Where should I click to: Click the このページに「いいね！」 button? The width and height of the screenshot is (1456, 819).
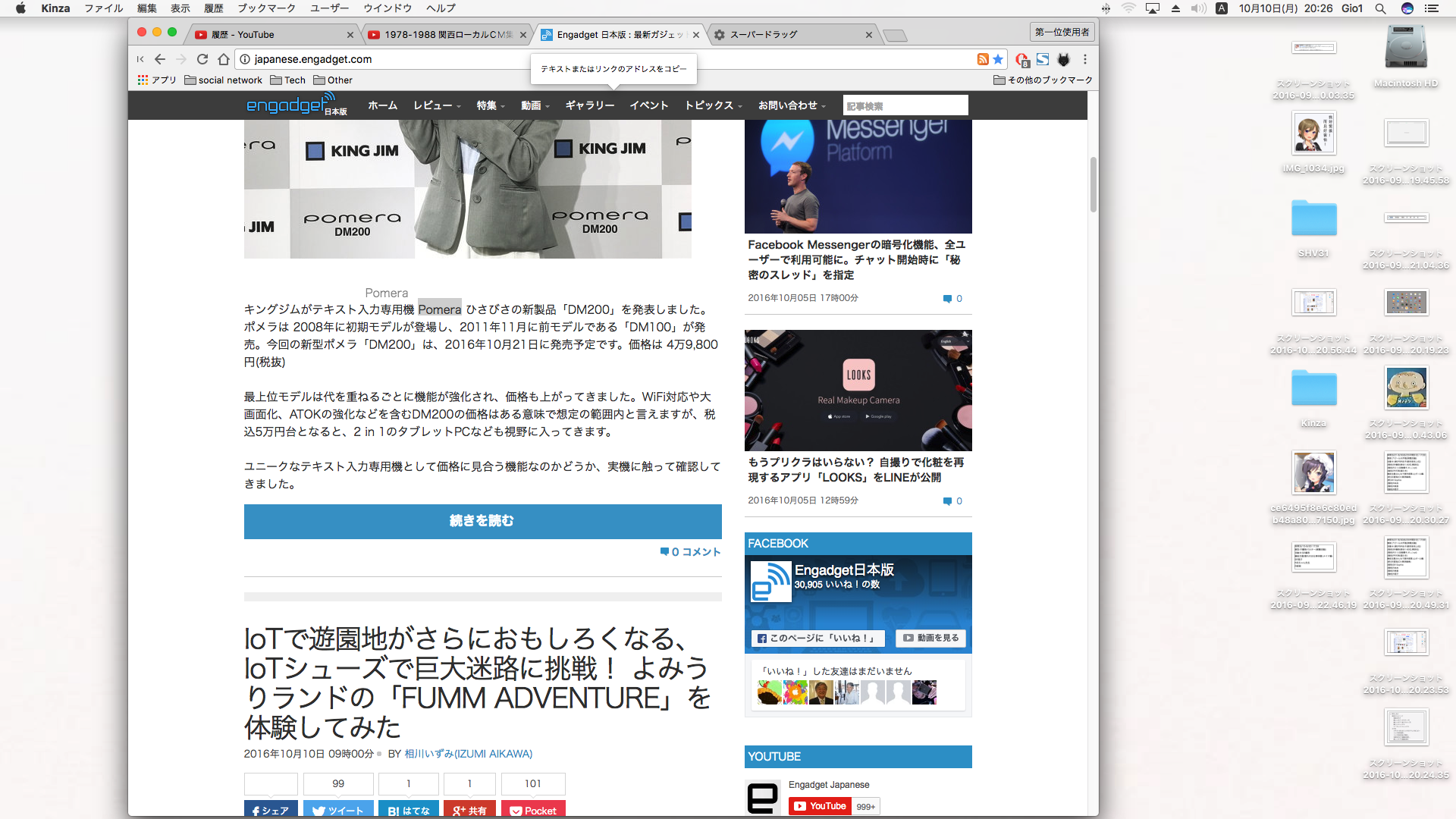[x=817, y=639]
